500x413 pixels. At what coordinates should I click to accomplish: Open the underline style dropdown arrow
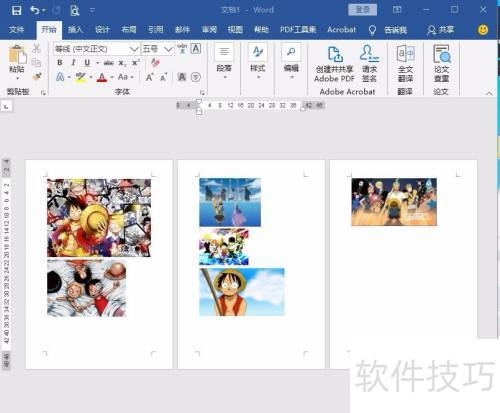pyautogui.click(x=98, y=63)
